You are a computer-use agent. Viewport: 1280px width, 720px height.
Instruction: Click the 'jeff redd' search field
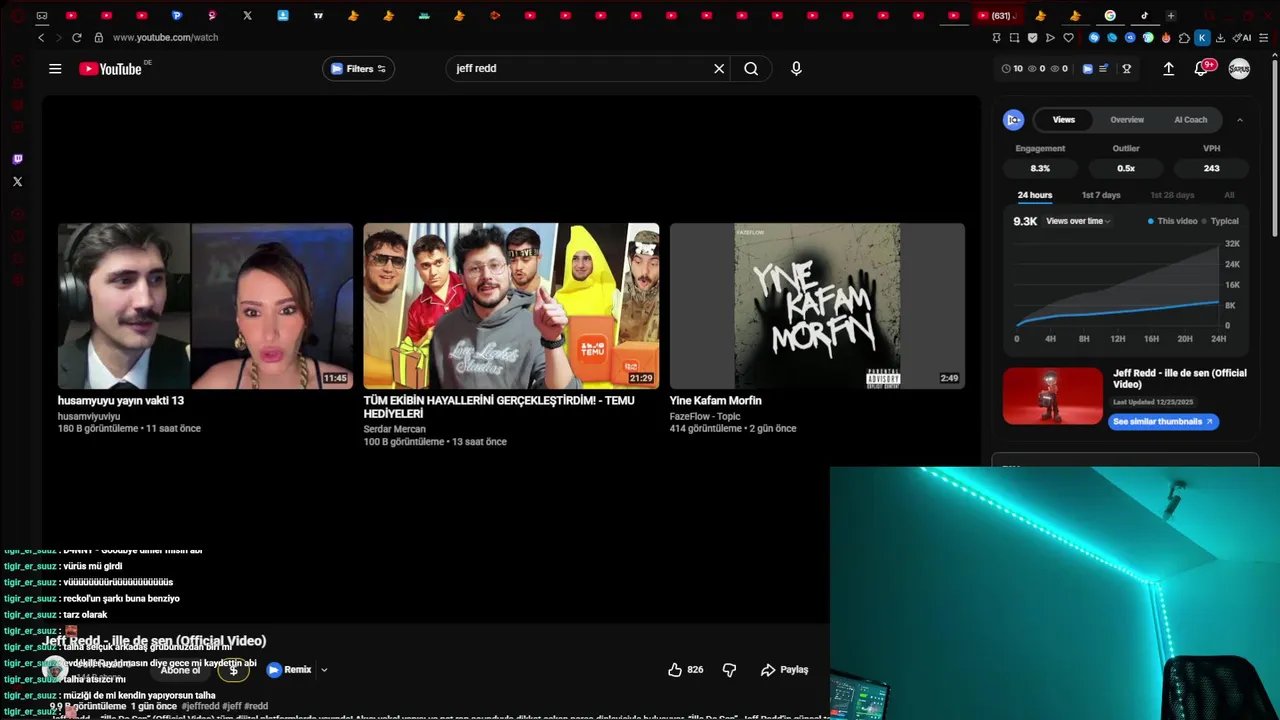[x=578, y=69]
